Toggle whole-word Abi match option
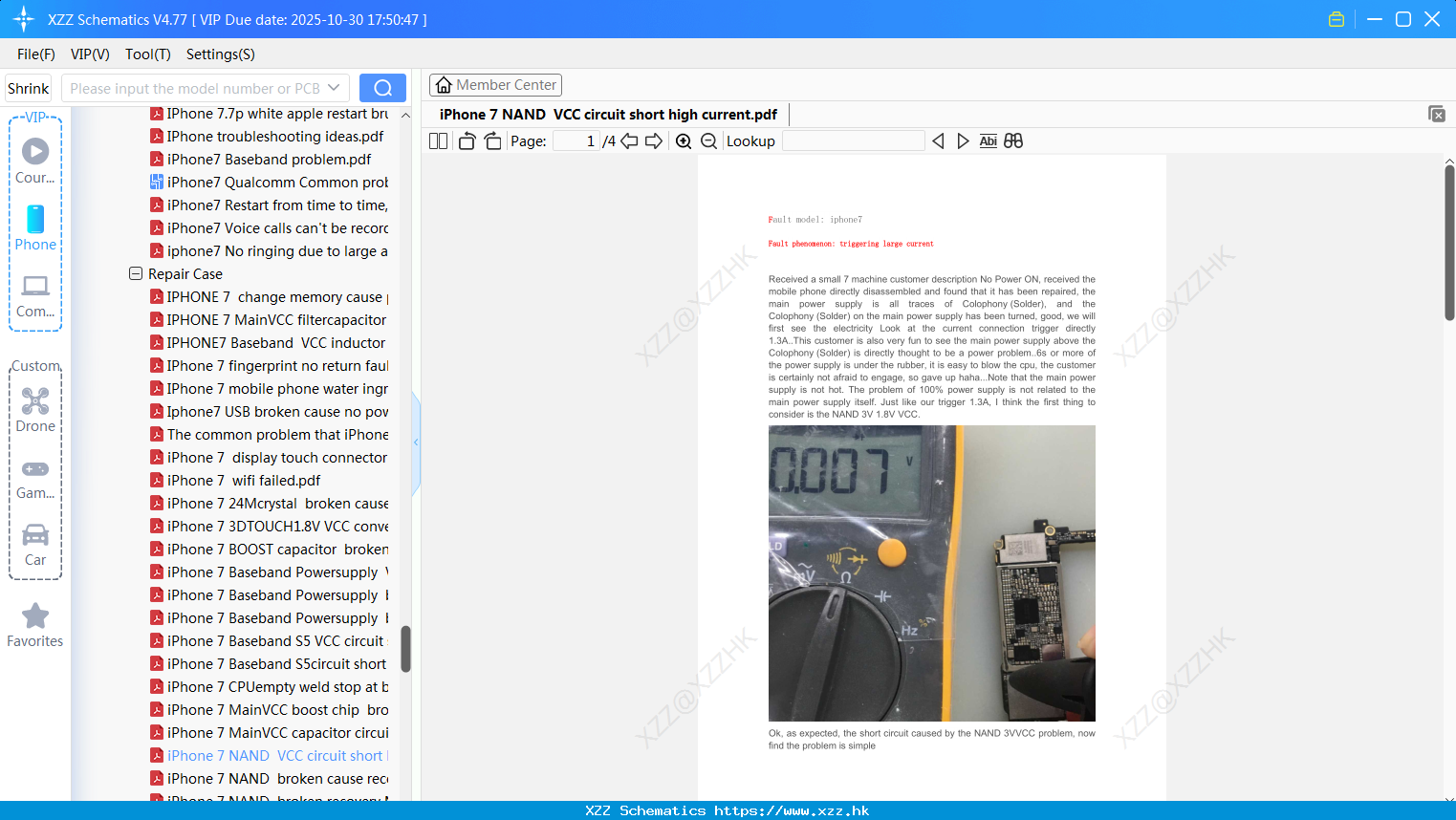The image size is (1456, 820). [989, 141]
